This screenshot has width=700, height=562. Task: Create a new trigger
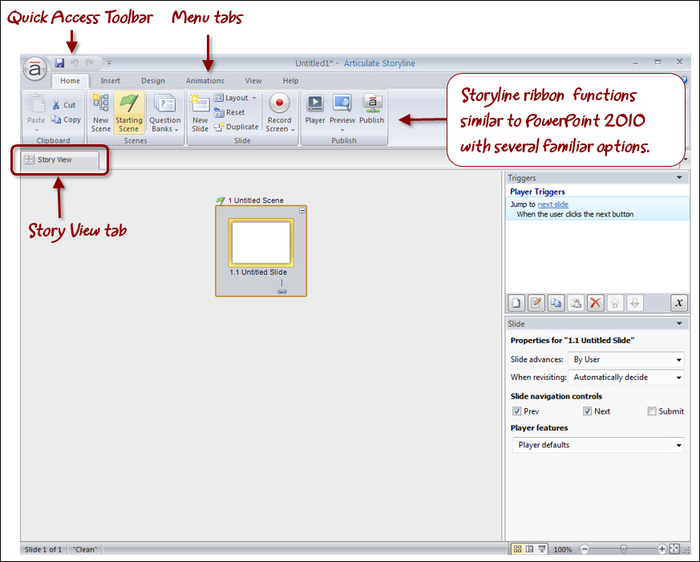[517, 303]
